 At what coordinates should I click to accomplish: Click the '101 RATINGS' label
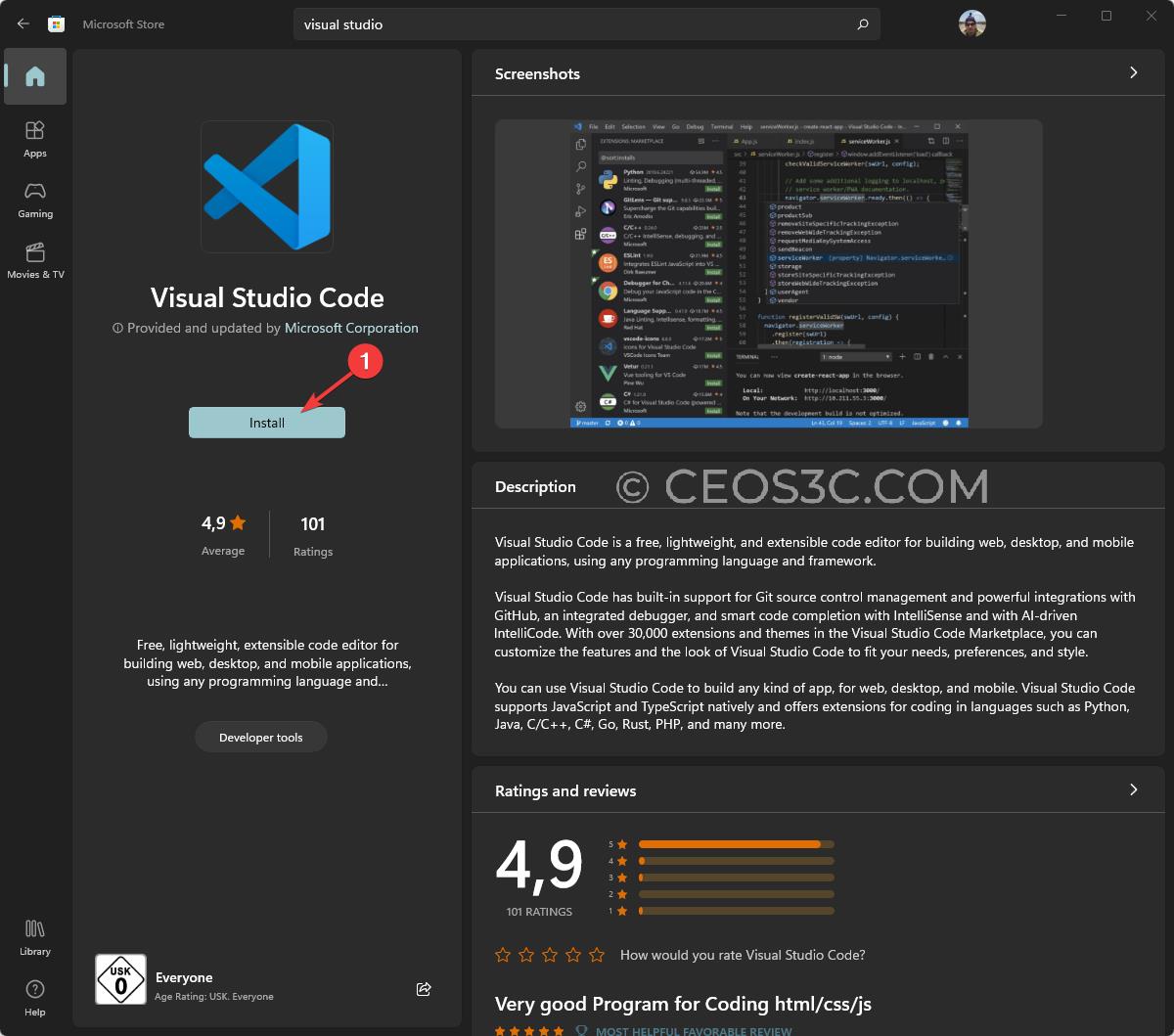point(539,912)
